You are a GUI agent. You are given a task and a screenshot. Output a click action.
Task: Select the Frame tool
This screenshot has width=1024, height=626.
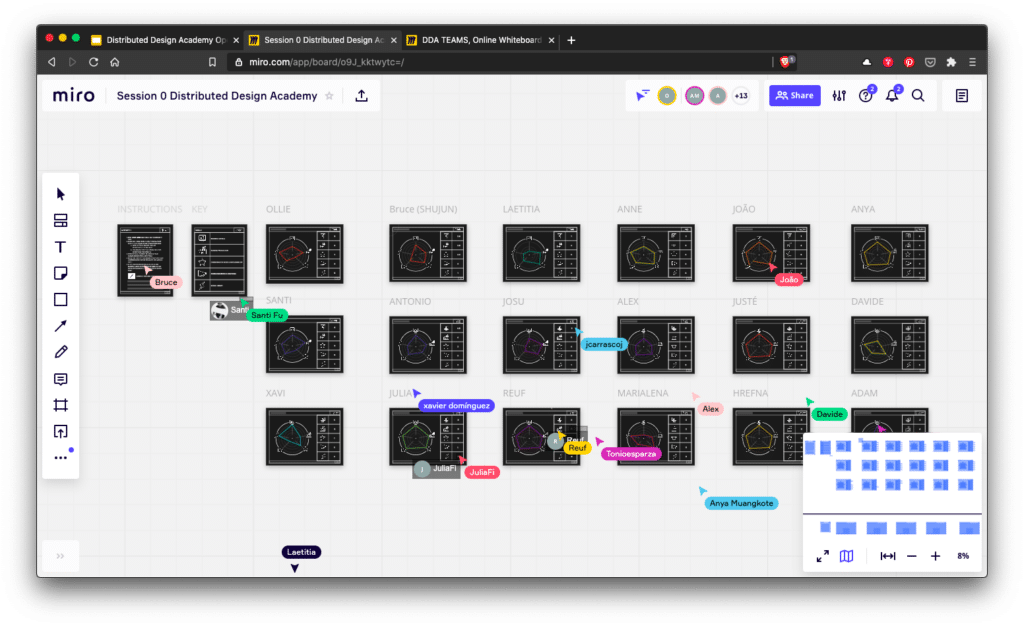[x=61, y=405]
